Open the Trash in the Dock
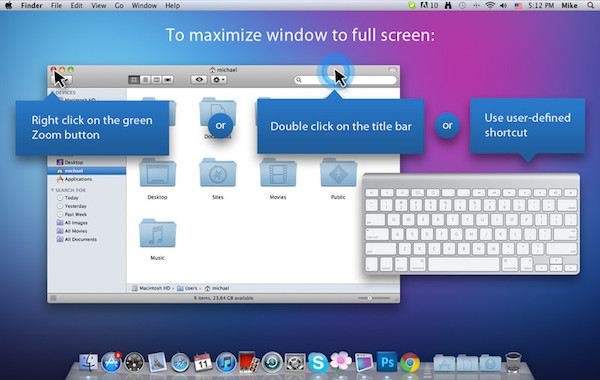600x380 pixels. click(x=513, y=362)
